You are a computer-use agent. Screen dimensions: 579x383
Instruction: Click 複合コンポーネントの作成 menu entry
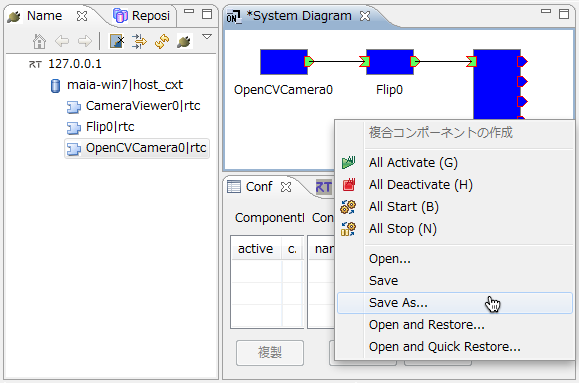tap(455, 132)
